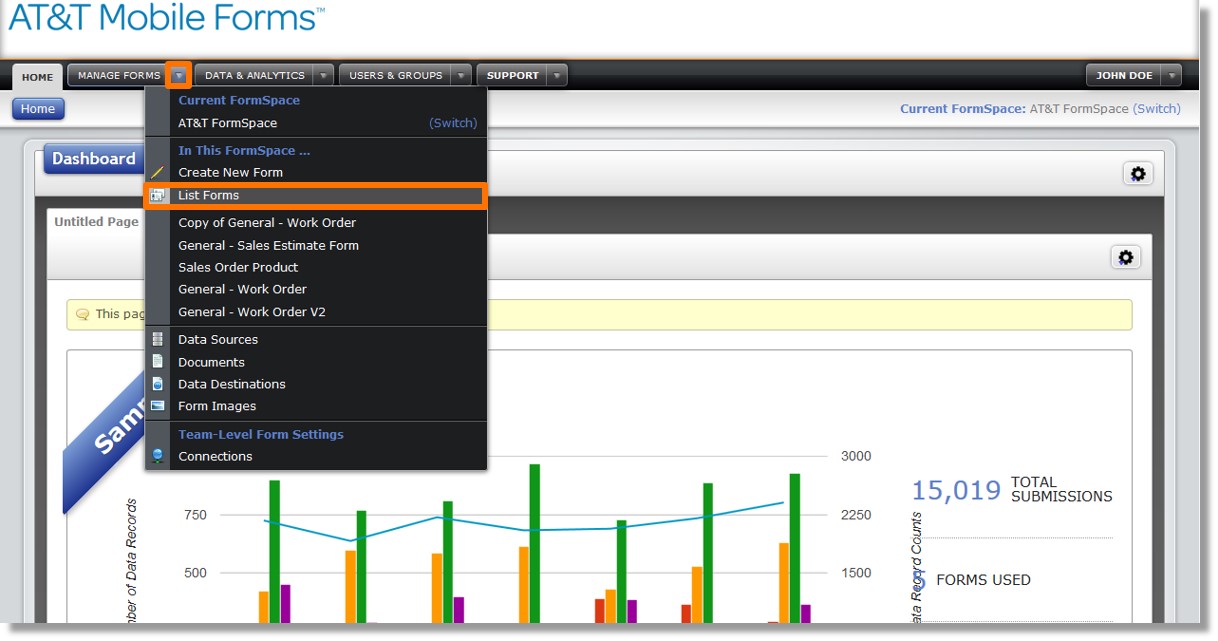Click the speech bubble icon in the yellow notice
Image resolution: width=1218 pixels, height=641 pixels.
(x=83, y=314)
